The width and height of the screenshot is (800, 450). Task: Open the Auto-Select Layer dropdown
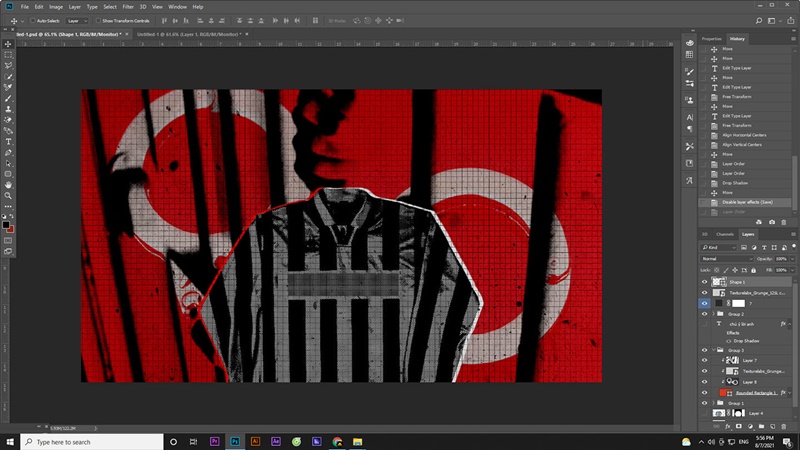pos(78,21)
